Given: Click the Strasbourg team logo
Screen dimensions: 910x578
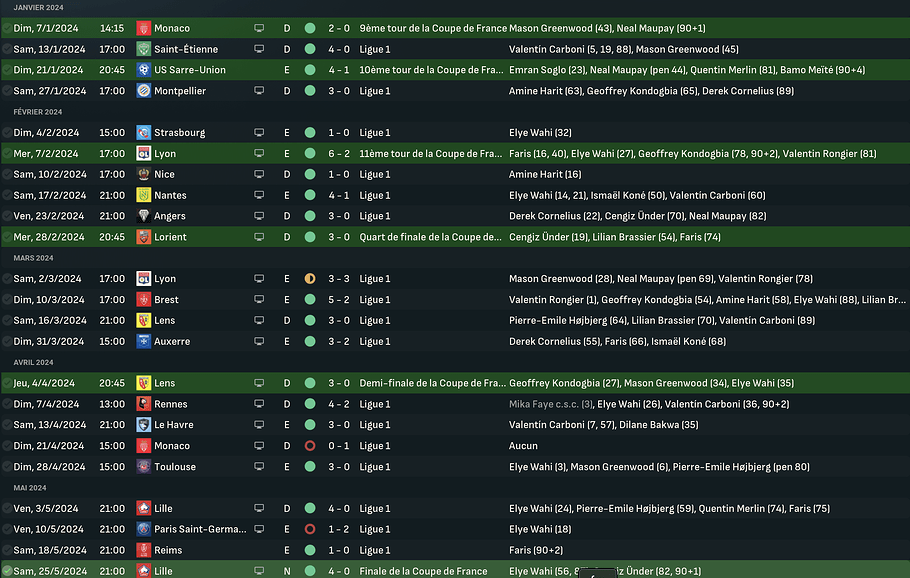Looking at the screenshot, I should pyautogui.click(x=143, y=132).
